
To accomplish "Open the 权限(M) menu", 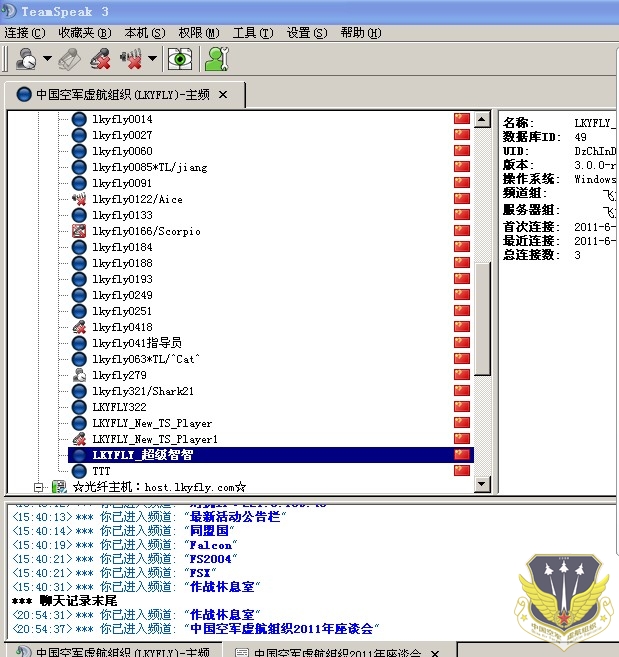I will pos(199,33).
